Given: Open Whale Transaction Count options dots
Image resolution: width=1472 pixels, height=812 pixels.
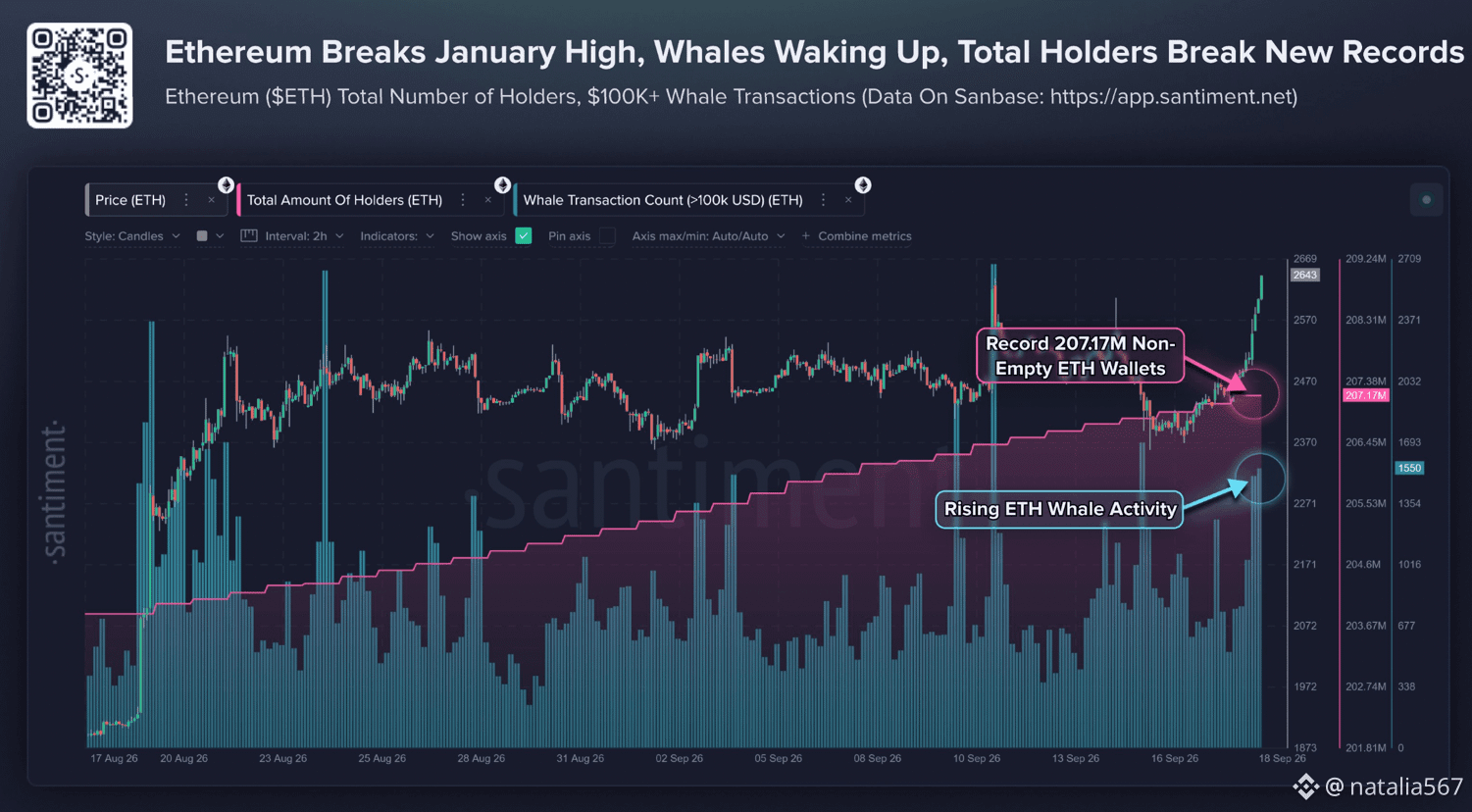Looking at the screenshot, I should pyautogui.click(x=824, y=200).
